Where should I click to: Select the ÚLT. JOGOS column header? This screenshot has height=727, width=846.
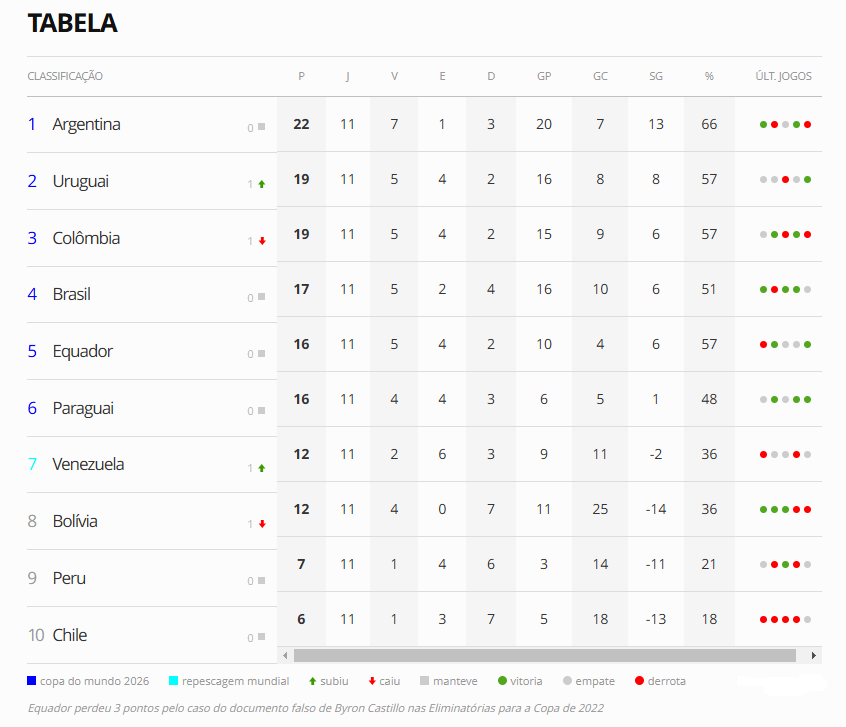click(783, 76)
